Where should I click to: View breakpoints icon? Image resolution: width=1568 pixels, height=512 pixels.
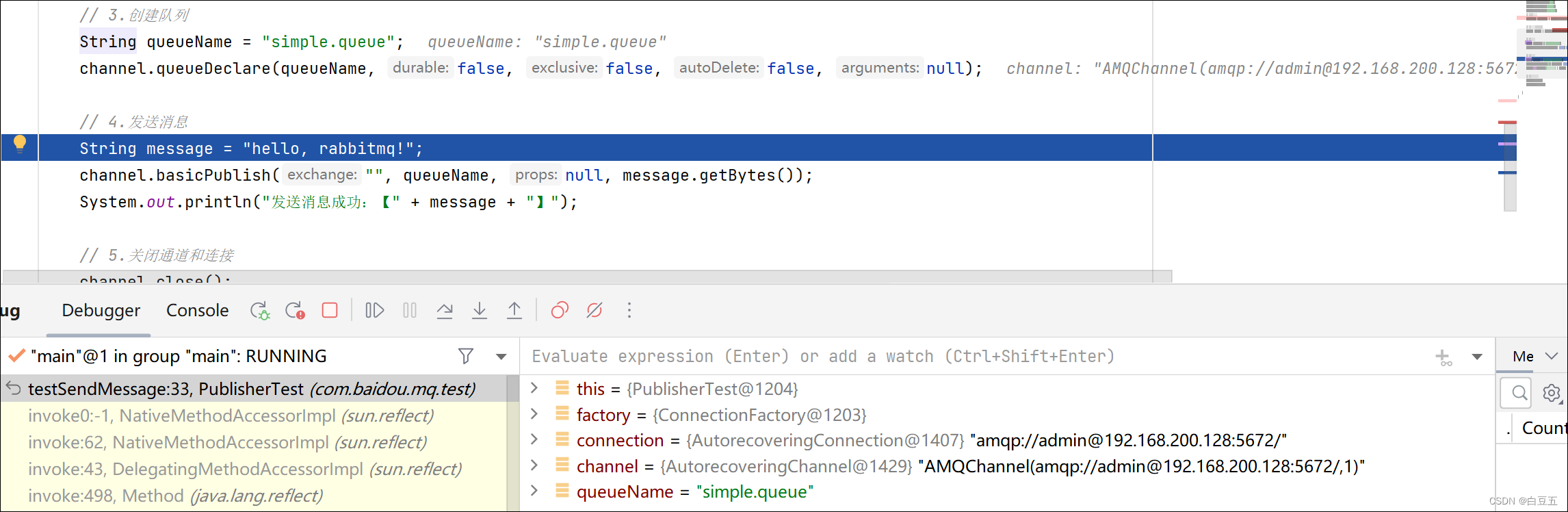(560, 311)
